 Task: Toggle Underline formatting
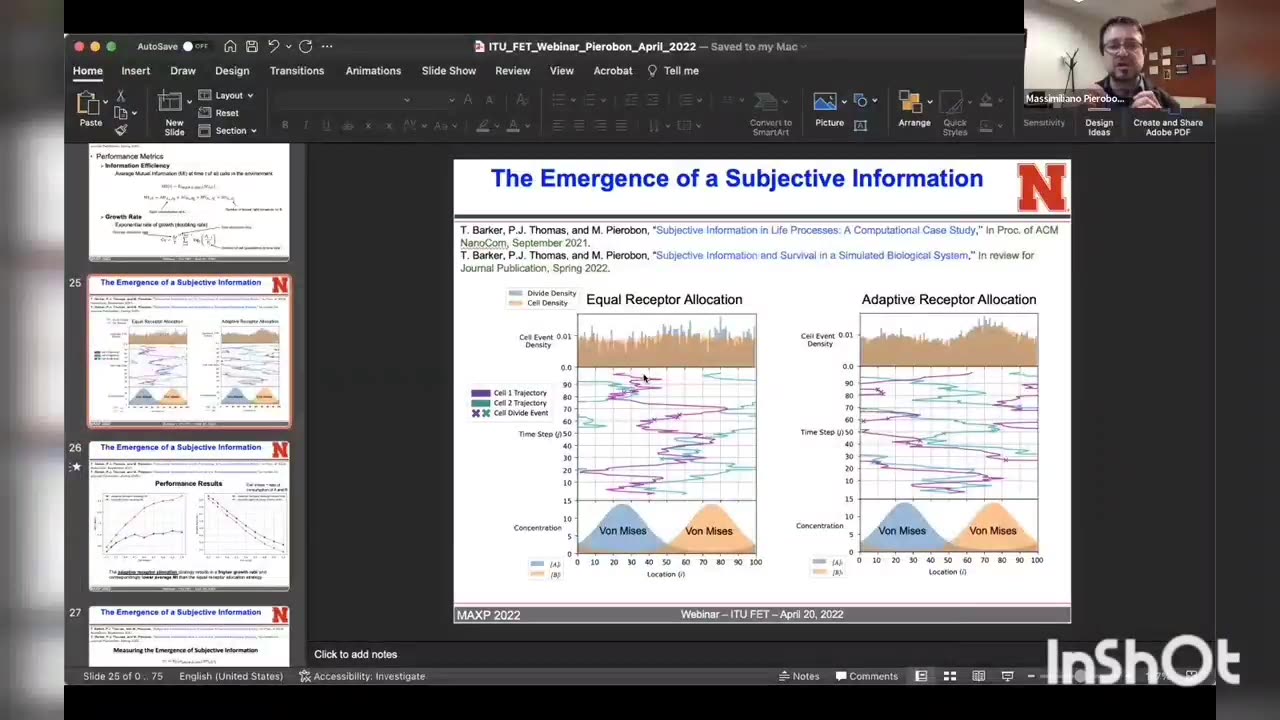326,126
